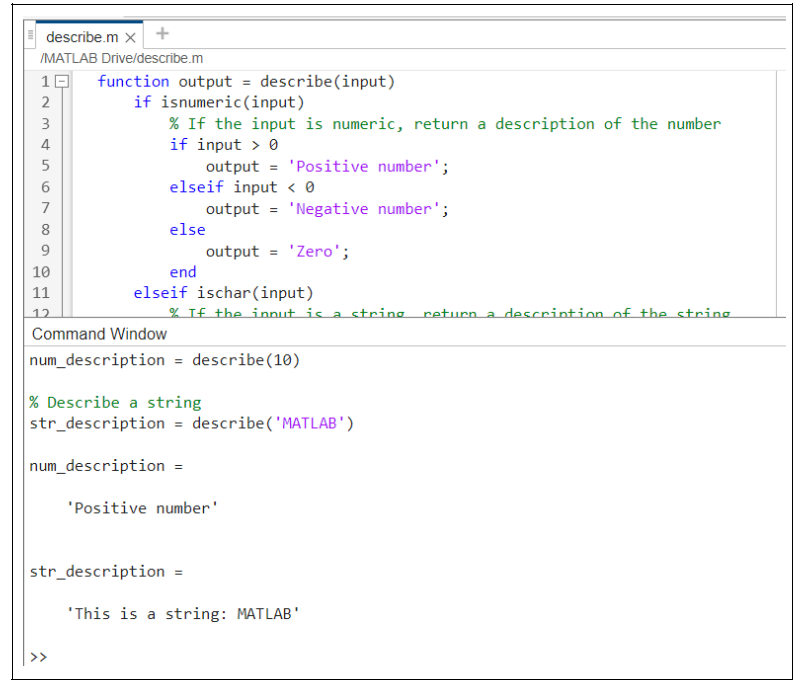
Task: Click line number 4 in the gutter
Action: (x=45, y=145)
